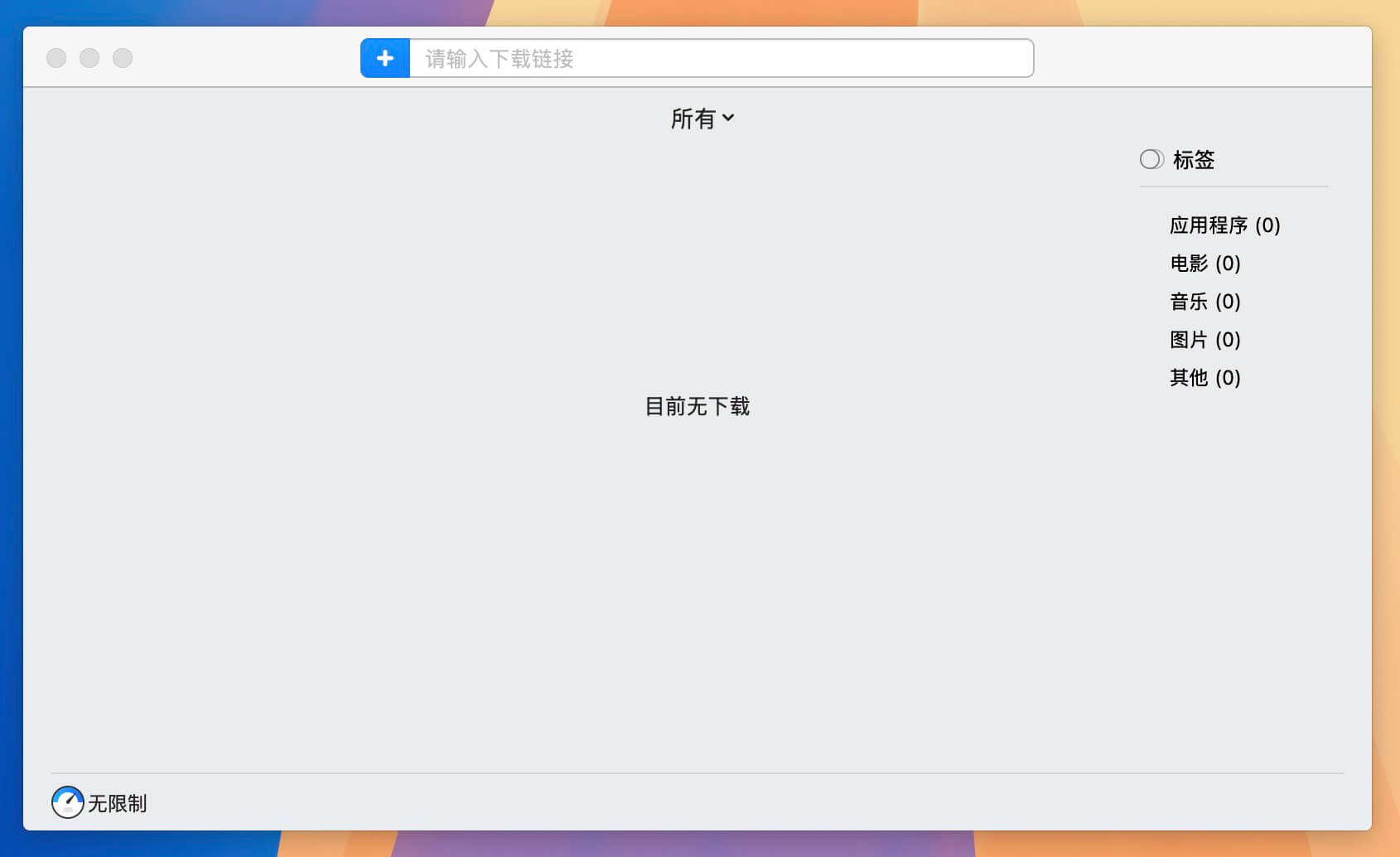This screenshot has width=1400, height=857.
Task: Close the download manager window
Action: point(56,58)
